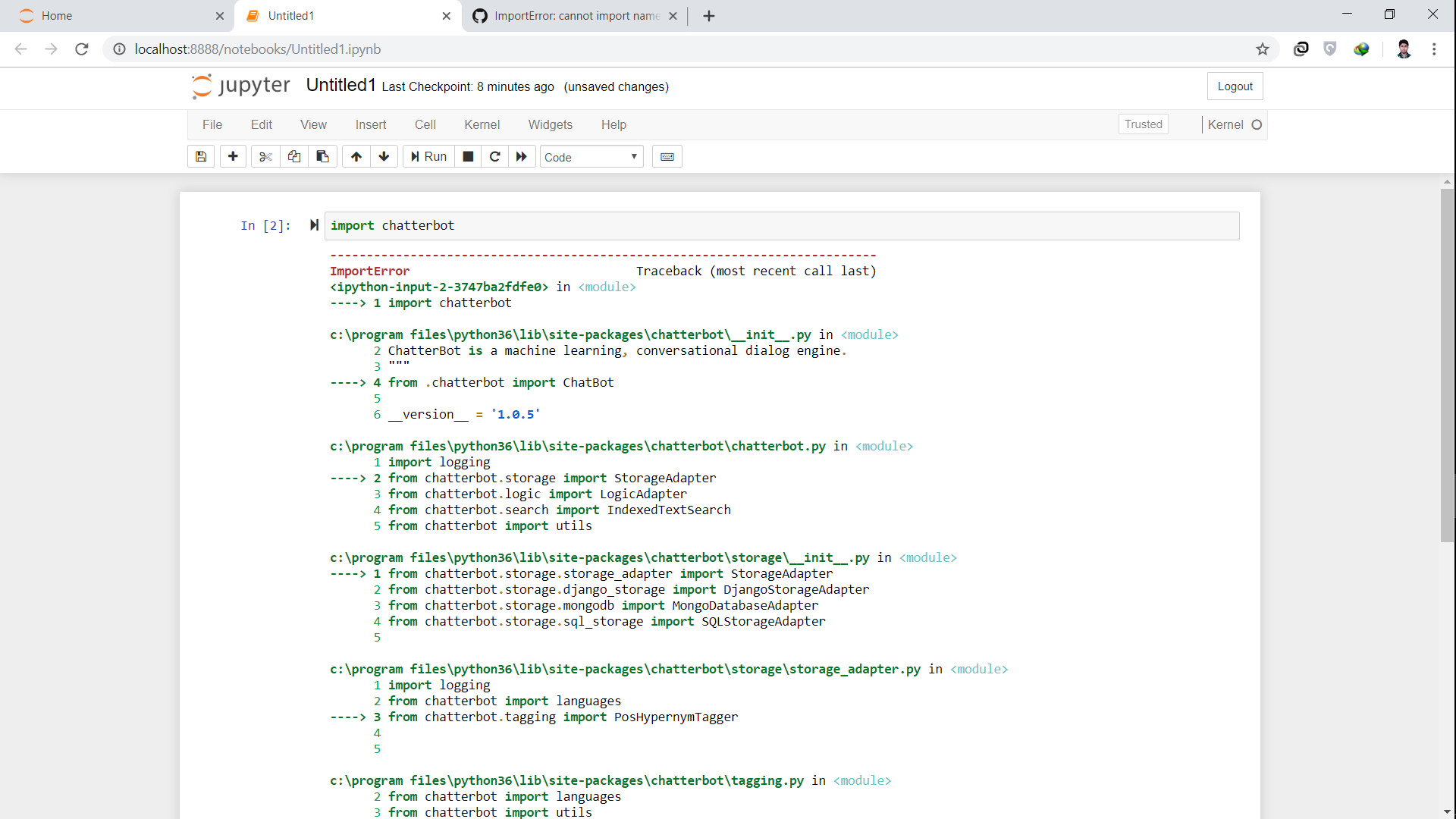Open the Widgets menu
Viewport: 1456px width, 819px height.
pyautogui.click(x=550, y=124)
